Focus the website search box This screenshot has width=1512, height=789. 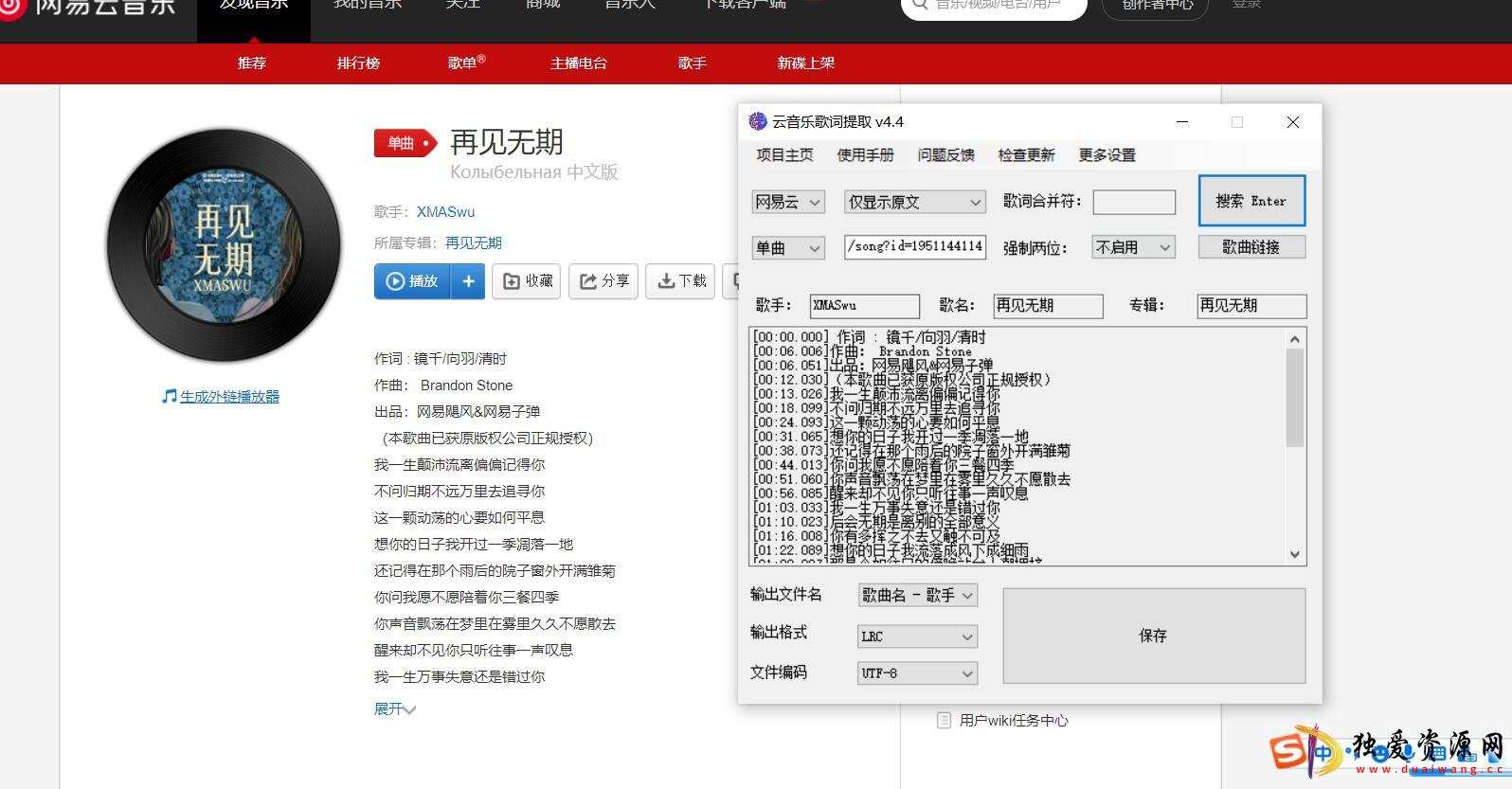tap(995, 7)
